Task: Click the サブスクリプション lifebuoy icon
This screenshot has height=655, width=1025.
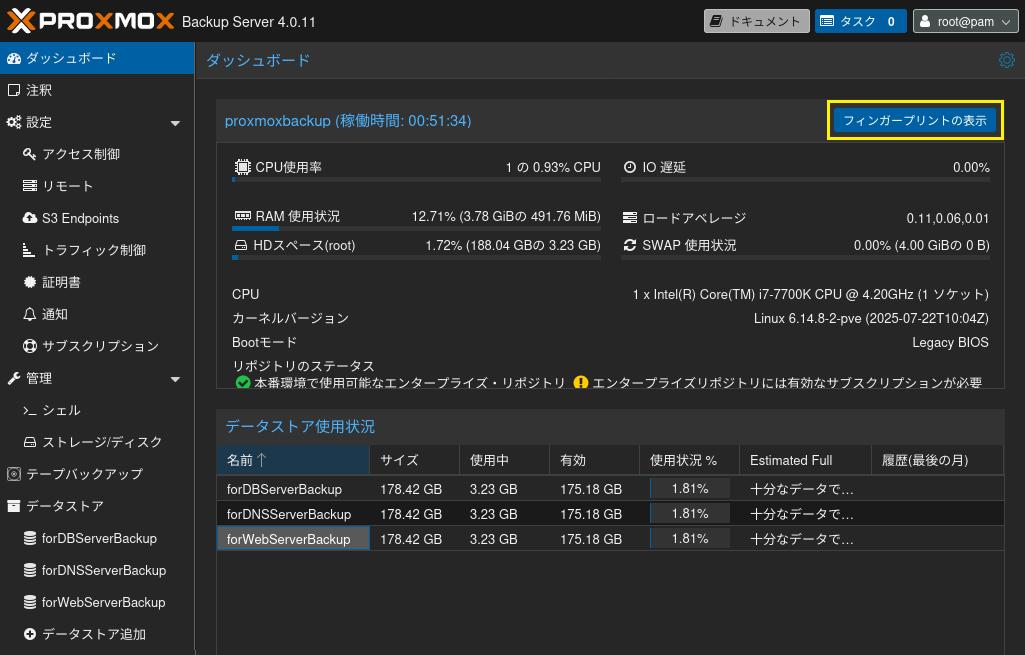Action: tap(29, 346)
